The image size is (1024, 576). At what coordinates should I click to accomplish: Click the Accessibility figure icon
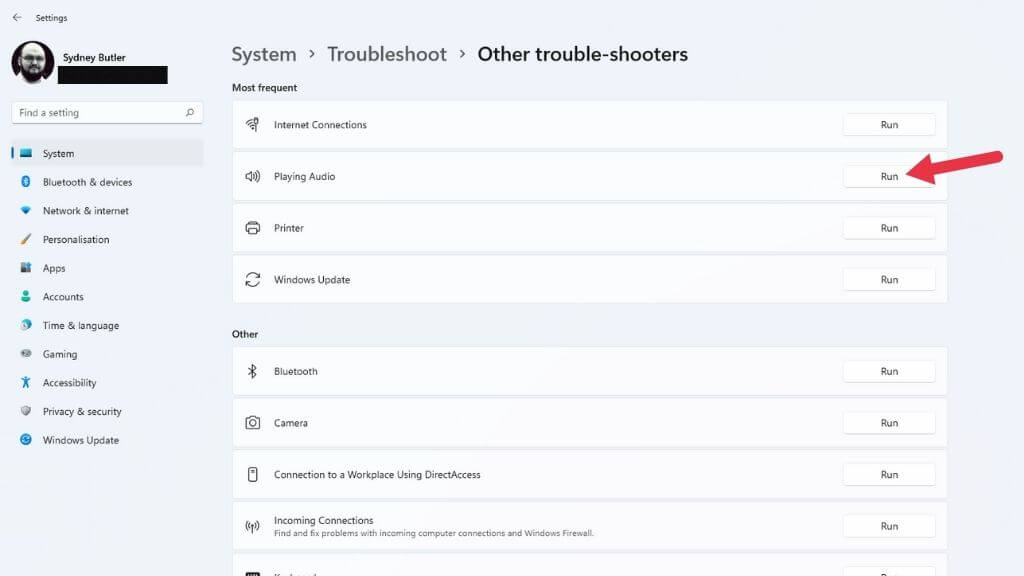26,383
